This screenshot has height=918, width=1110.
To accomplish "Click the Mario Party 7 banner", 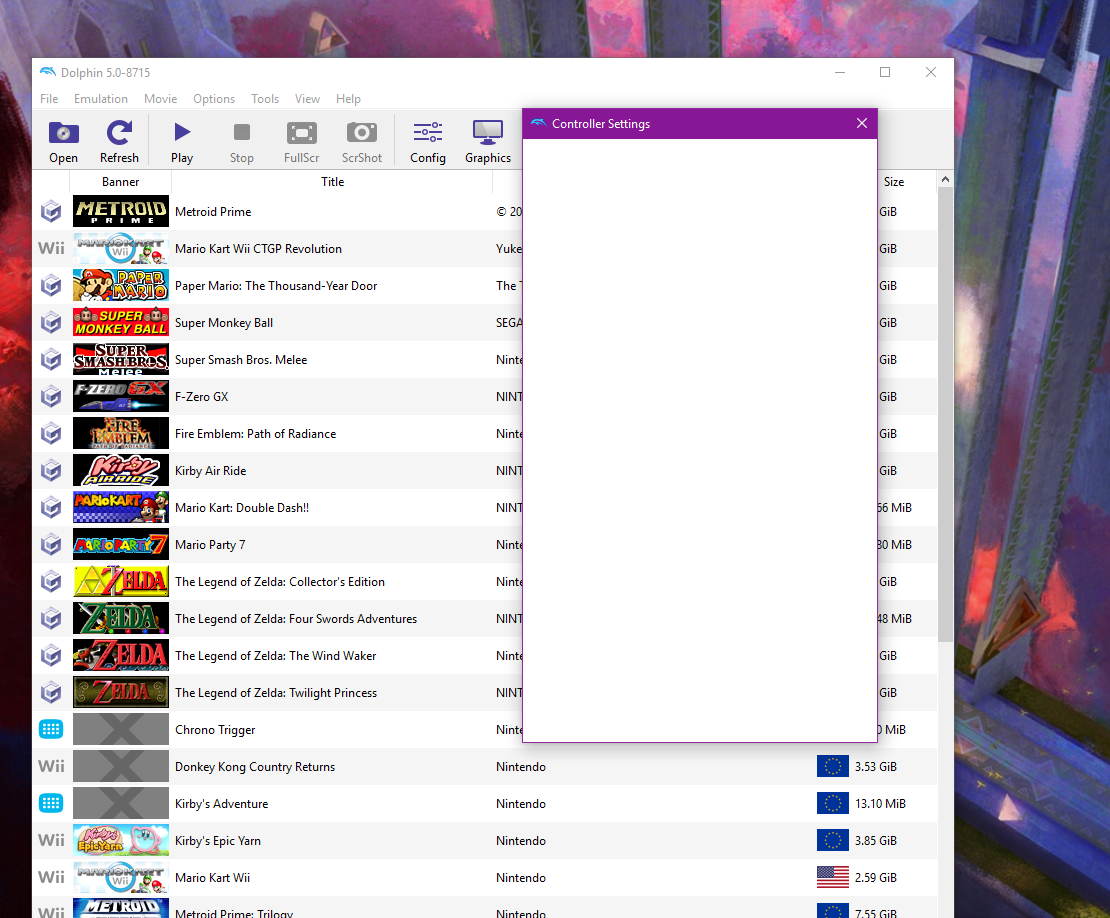I will click(121, 544).
